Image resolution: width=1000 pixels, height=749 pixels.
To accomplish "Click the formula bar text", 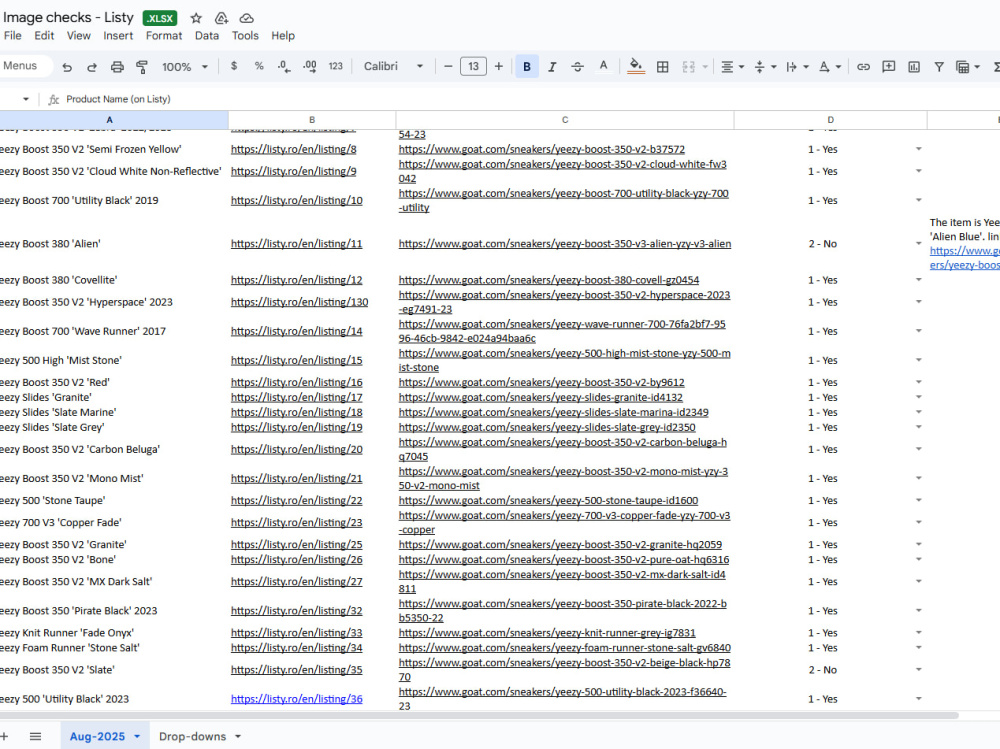I will pyautogui.click(x=119, y=99).
